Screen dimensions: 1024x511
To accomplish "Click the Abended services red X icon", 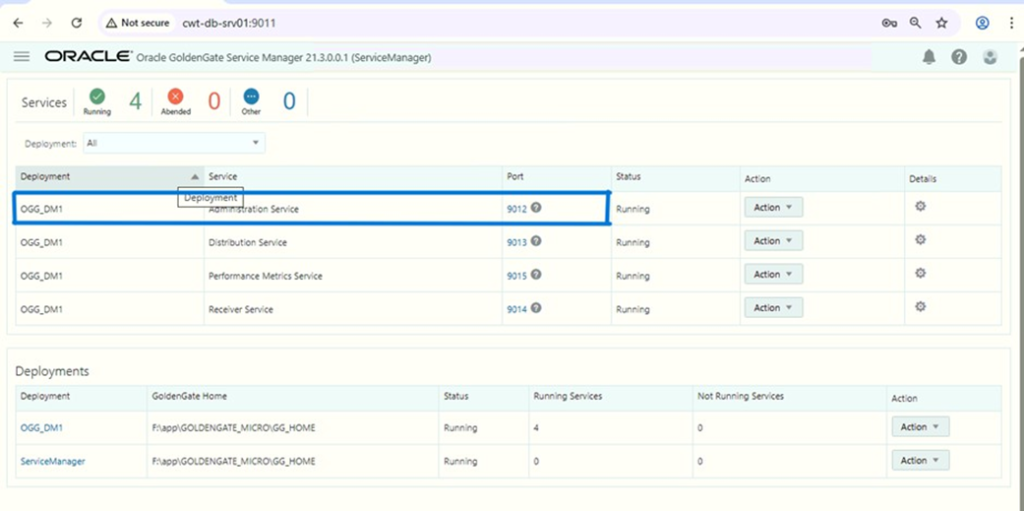I will pos(175,97).
